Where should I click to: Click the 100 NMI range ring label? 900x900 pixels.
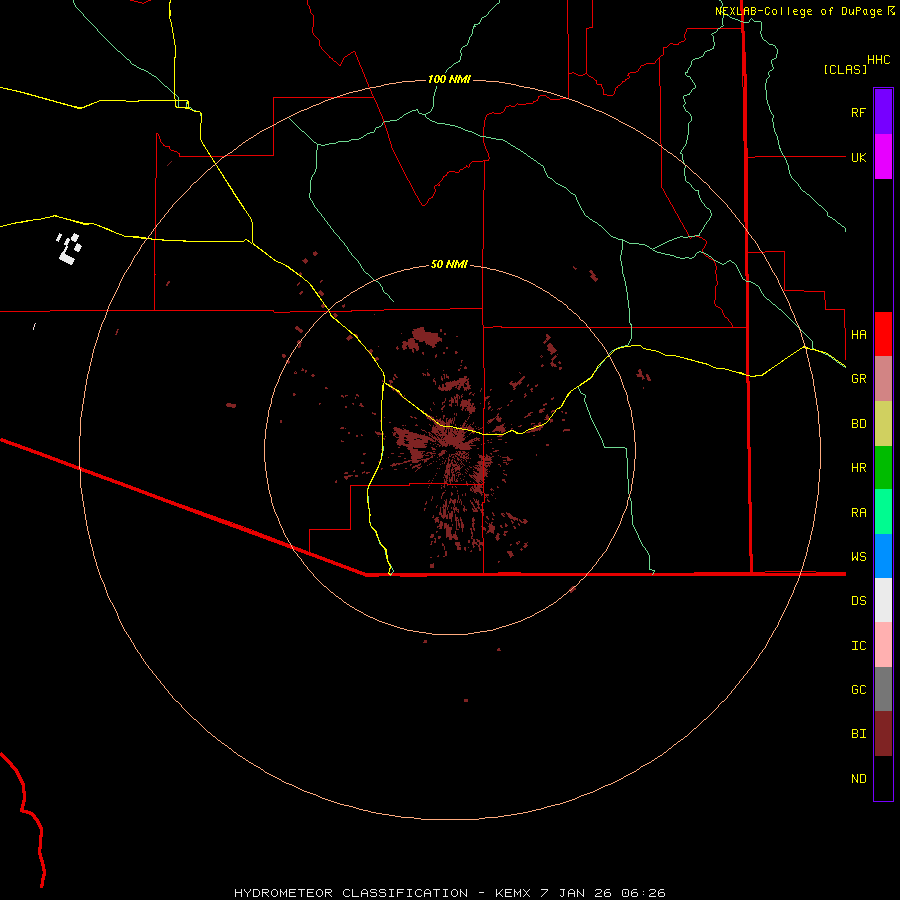coord(449,79)
